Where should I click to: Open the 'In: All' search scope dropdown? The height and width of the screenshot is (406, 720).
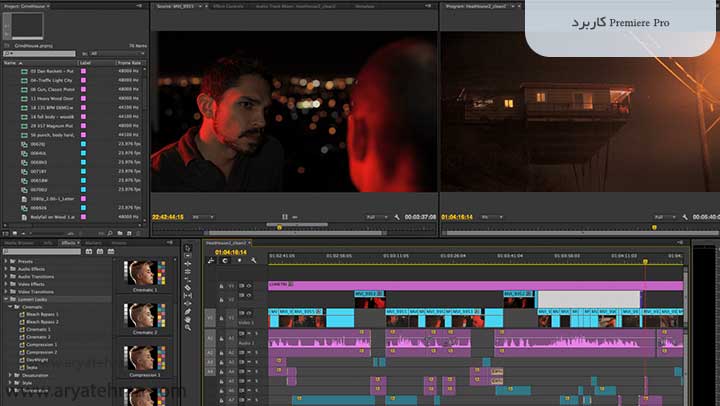tap(118, 54)
